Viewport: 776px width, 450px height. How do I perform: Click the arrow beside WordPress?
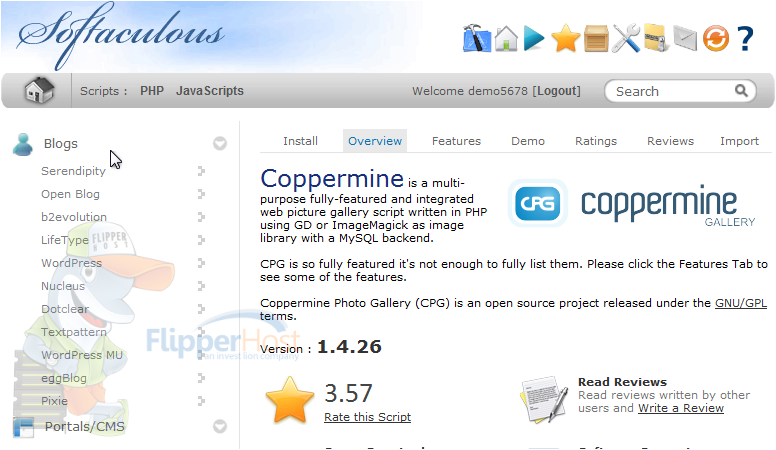(x=201, y=263)
